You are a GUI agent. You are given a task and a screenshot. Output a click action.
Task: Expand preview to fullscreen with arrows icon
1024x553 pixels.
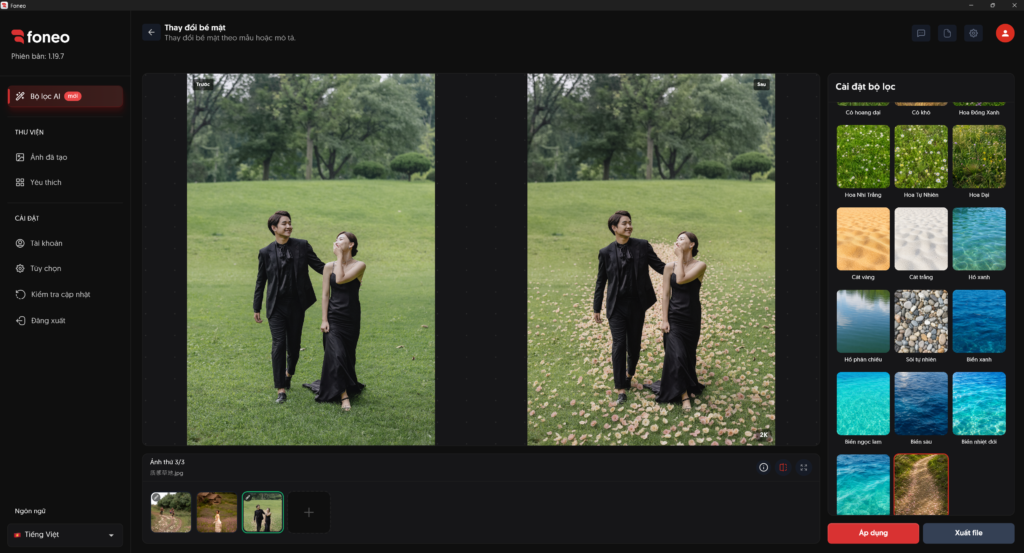point(803,467)
